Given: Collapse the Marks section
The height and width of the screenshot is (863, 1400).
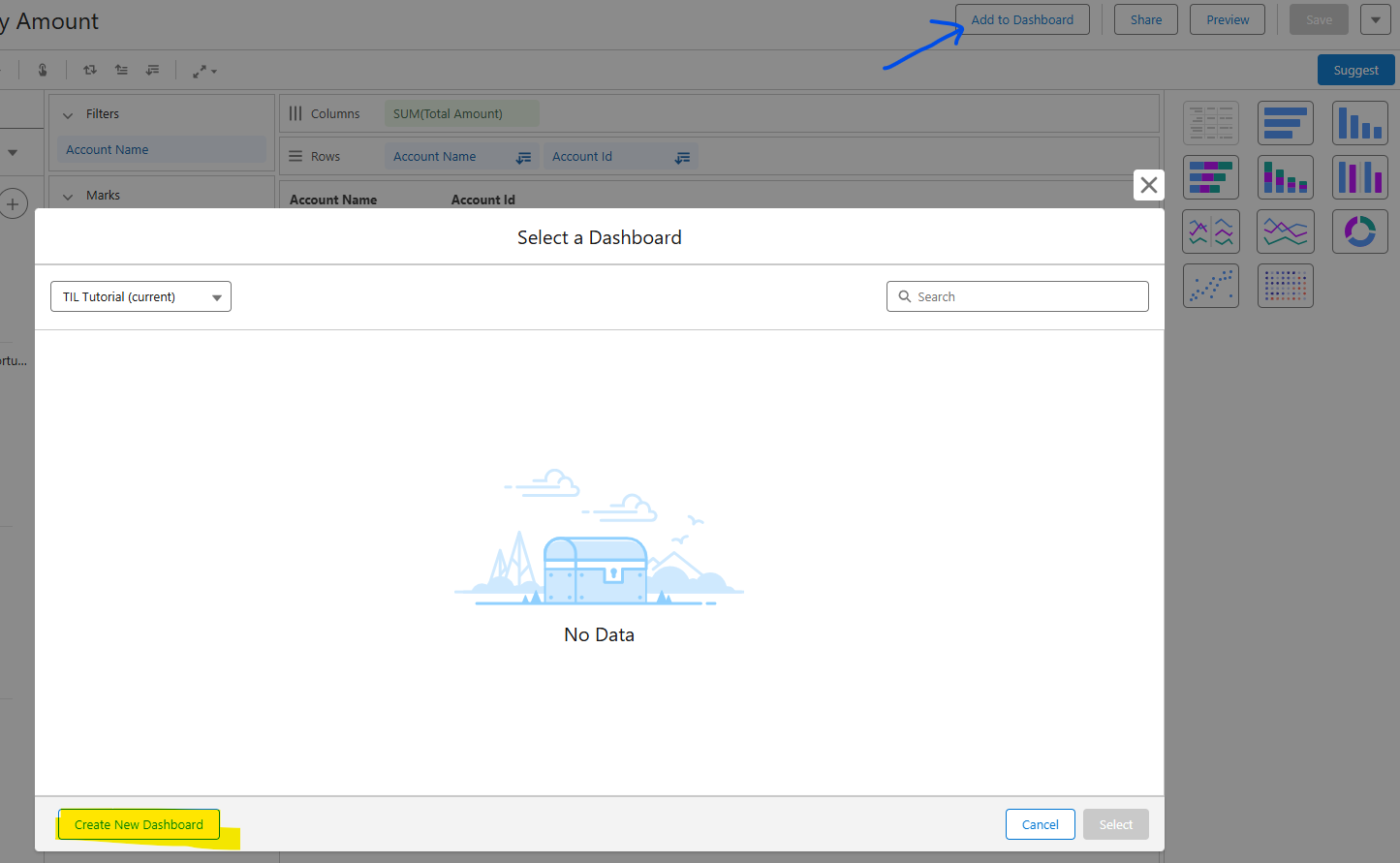Looking at the screenshot, I should tap(68, 196).
